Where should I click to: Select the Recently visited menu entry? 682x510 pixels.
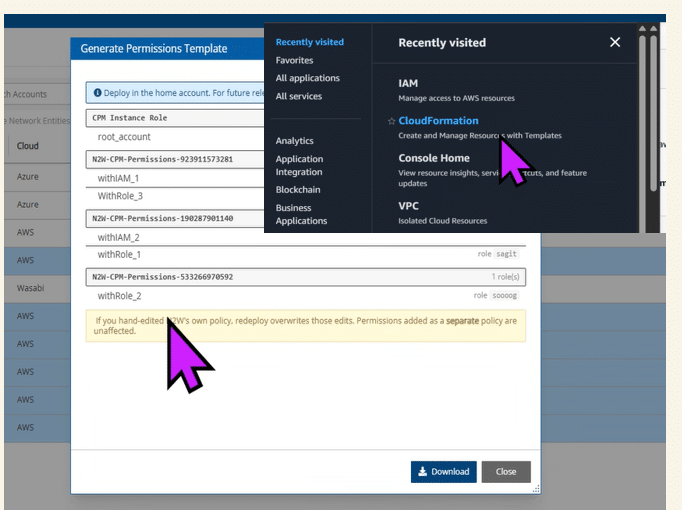[x=310, y=42]
